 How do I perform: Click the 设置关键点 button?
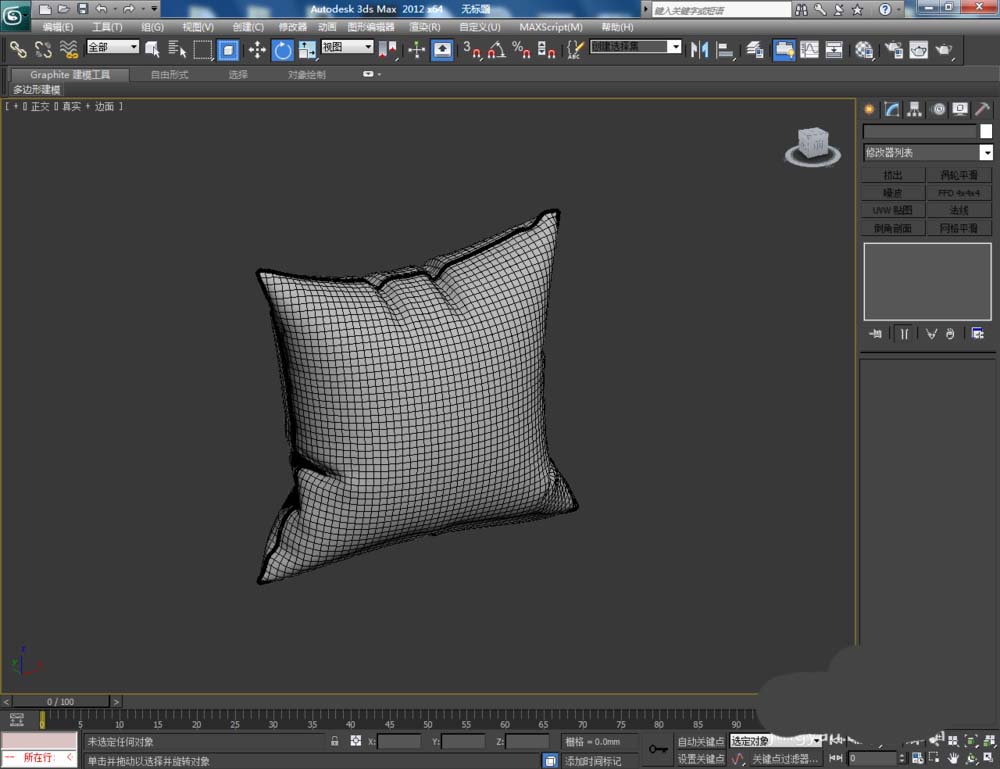(700, 759)
